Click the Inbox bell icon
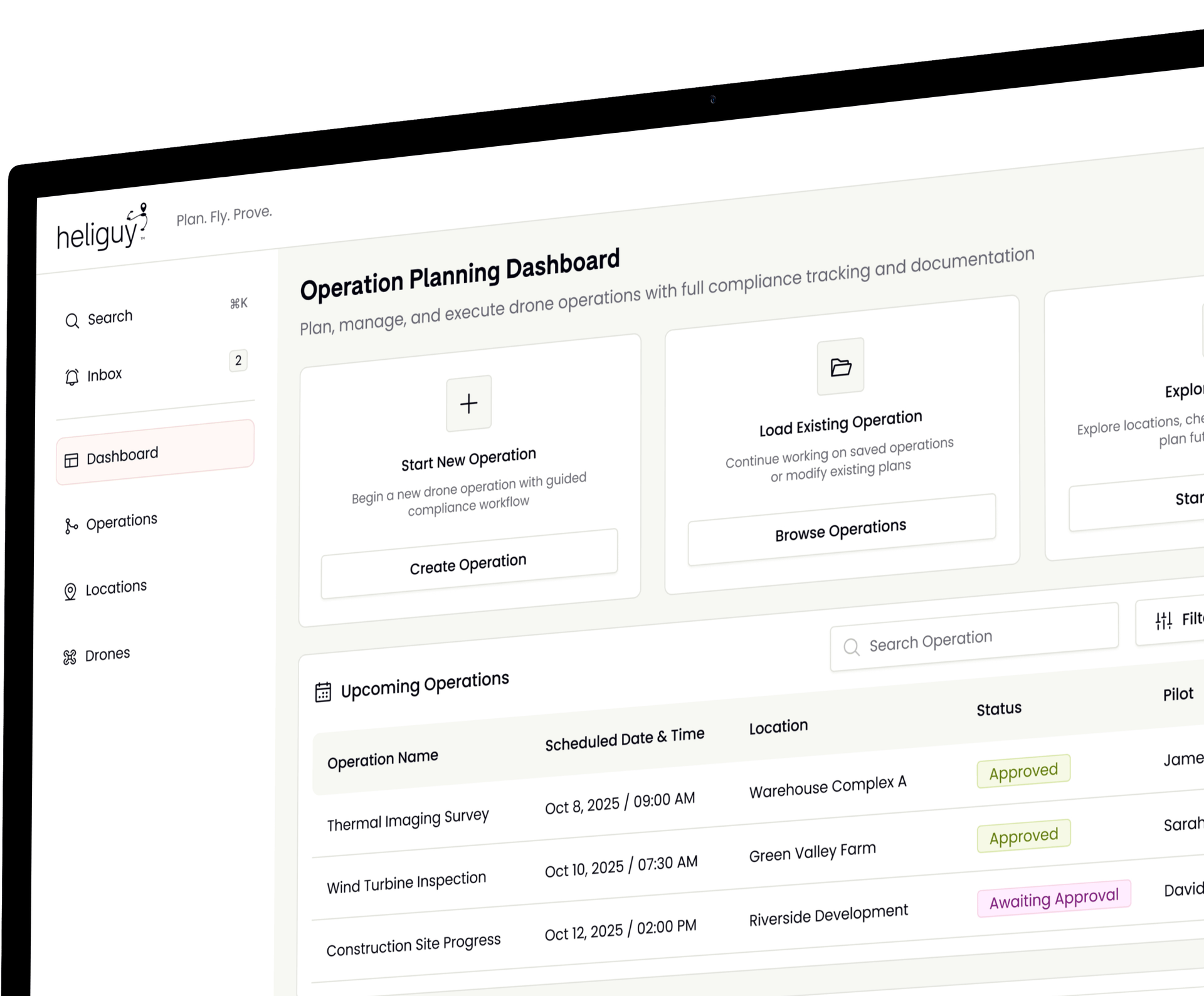 [x=72, y=377]
